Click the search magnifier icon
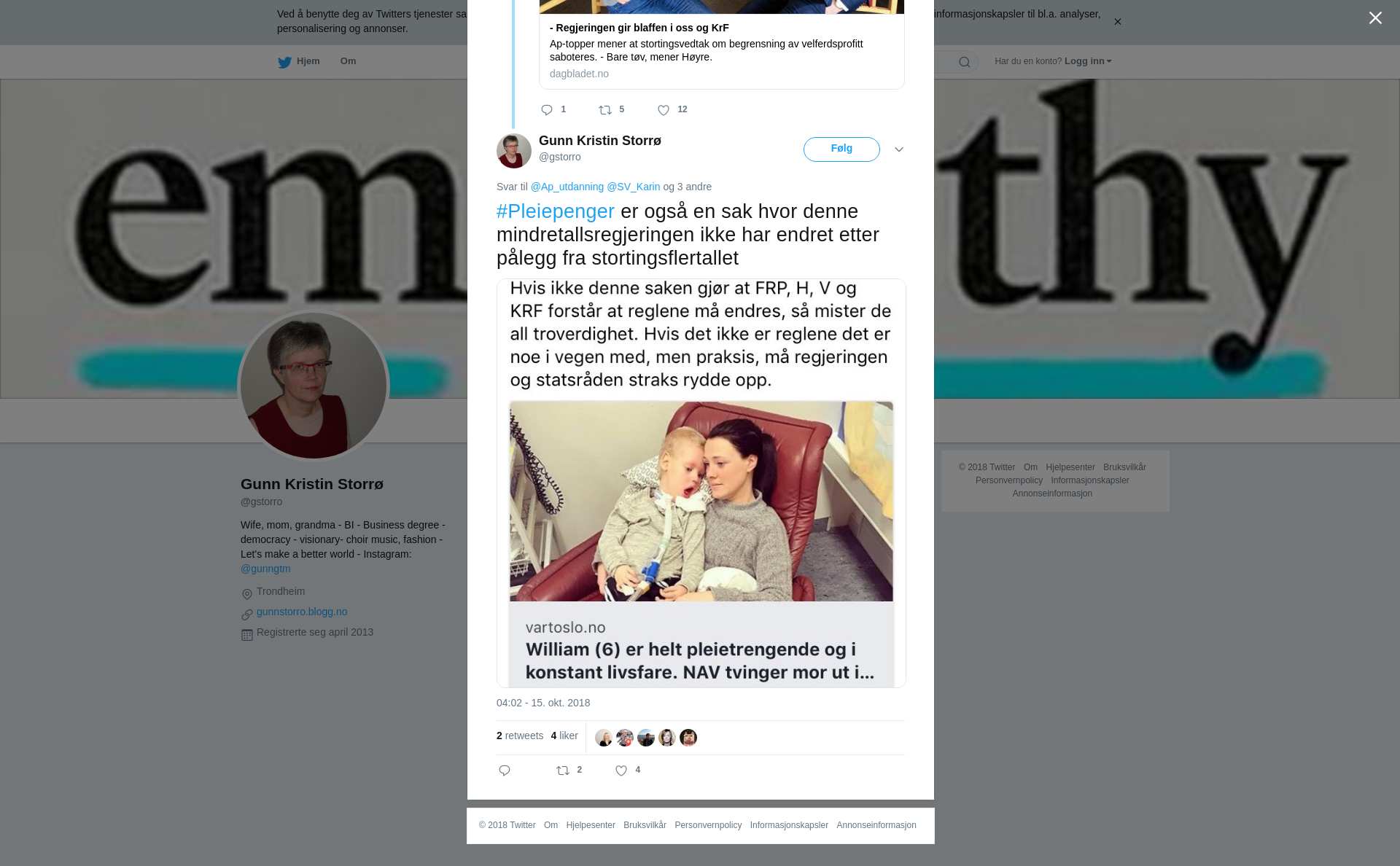Screen dimensions: 1400x866 point(965,62)
